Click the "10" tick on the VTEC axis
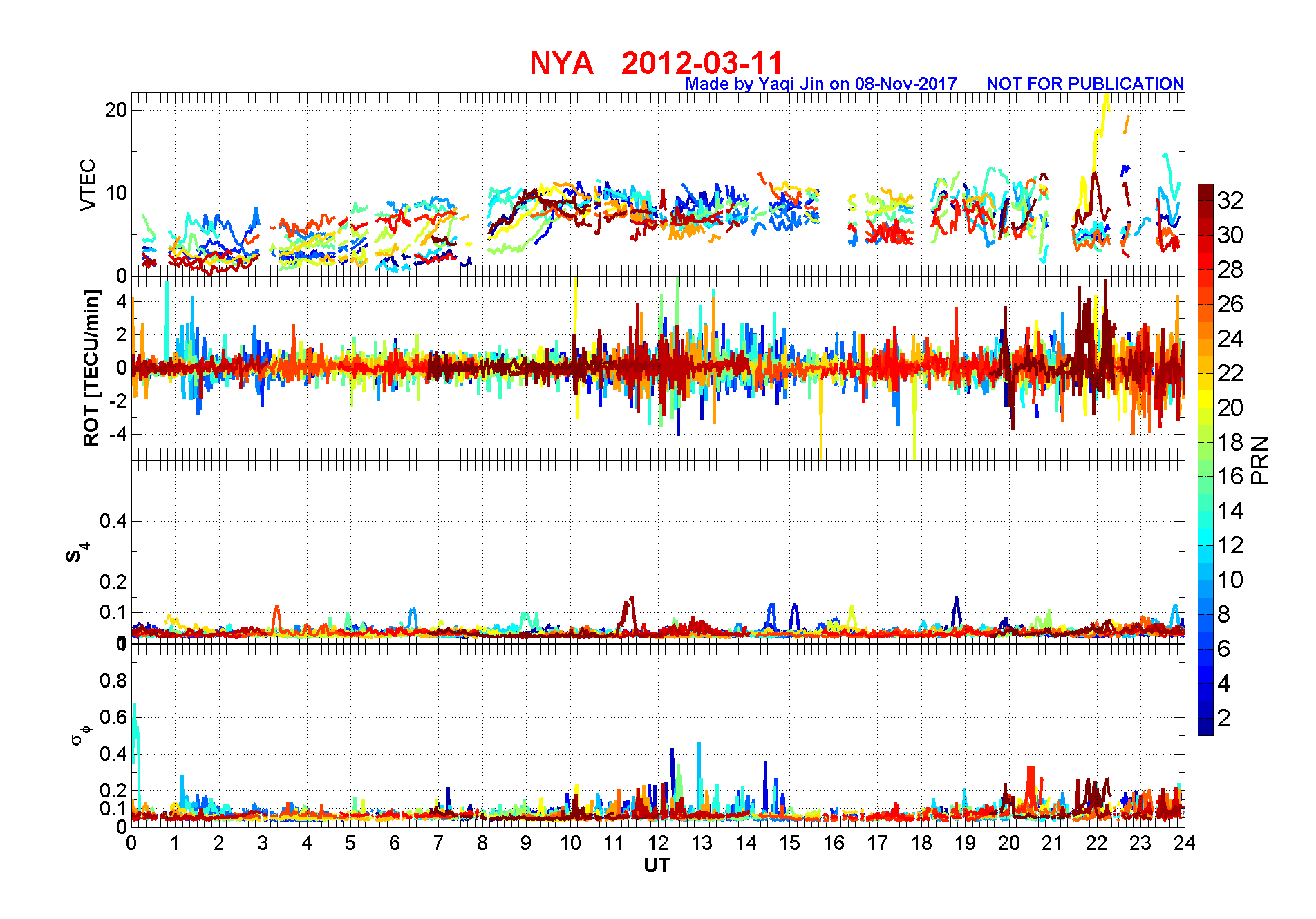The image size is (1316, 919). (x=116, y=193)
